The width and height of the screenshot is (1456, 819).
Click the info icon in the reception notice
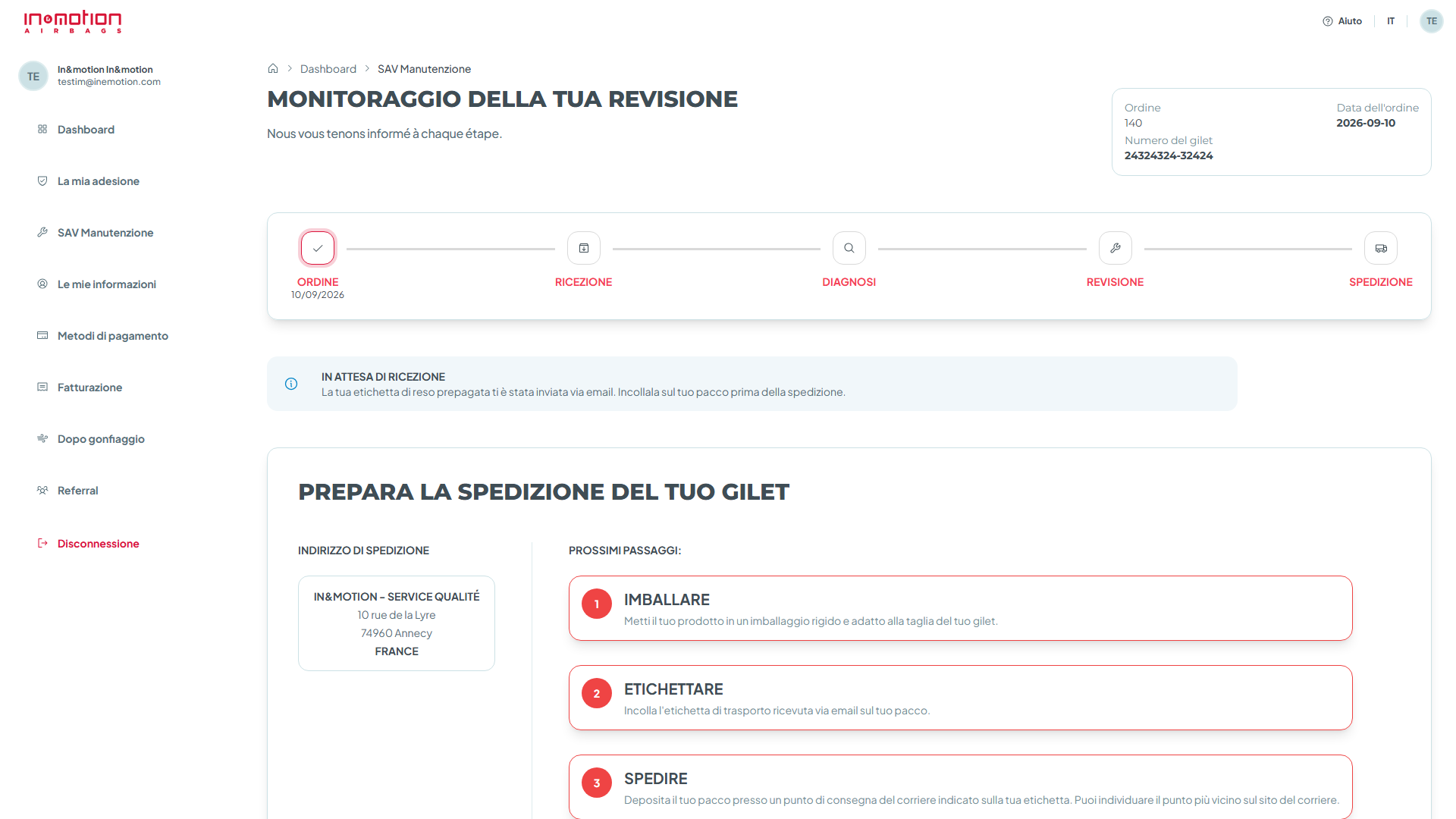tap(291, 384)
